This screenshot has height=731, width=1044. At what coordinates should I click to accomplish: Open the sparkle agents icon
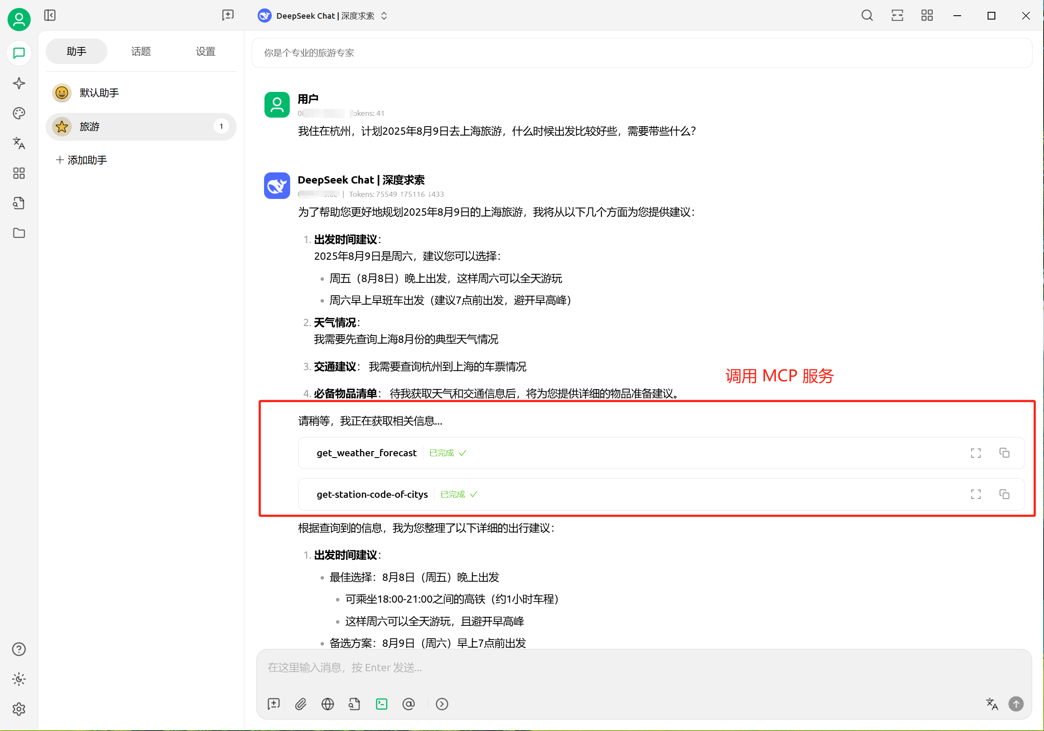(19, 83)
